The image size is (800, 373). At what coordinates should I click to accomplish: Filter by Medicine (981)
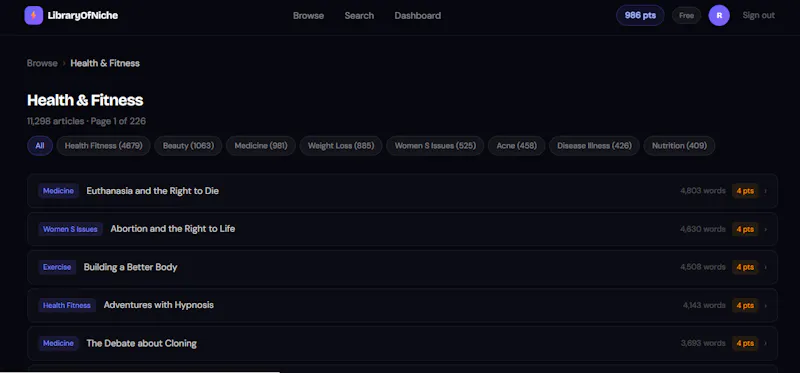(x=261, y=146)
